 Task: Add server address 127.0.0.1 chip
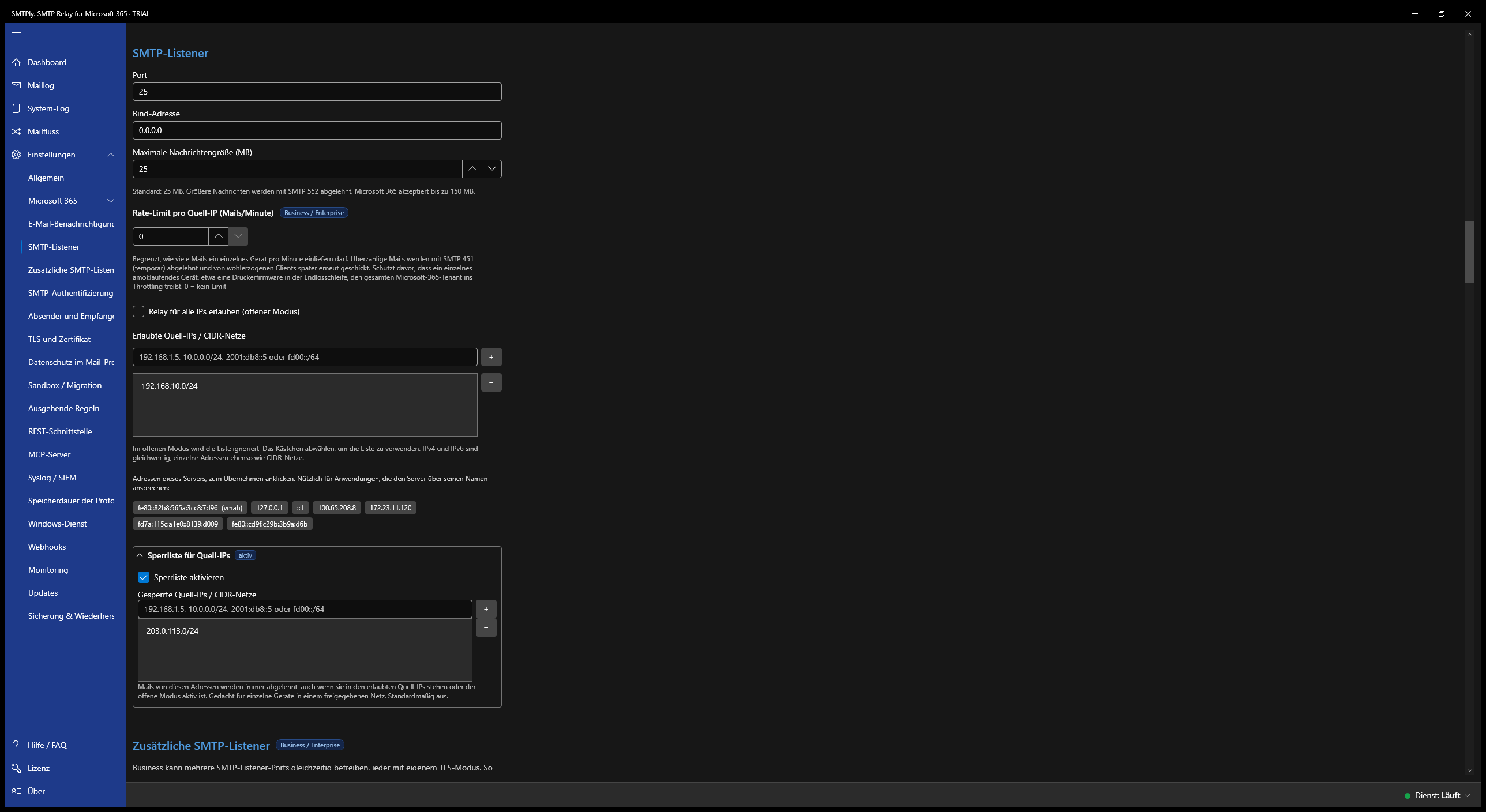pyautogui.click(x=269, y=507)
